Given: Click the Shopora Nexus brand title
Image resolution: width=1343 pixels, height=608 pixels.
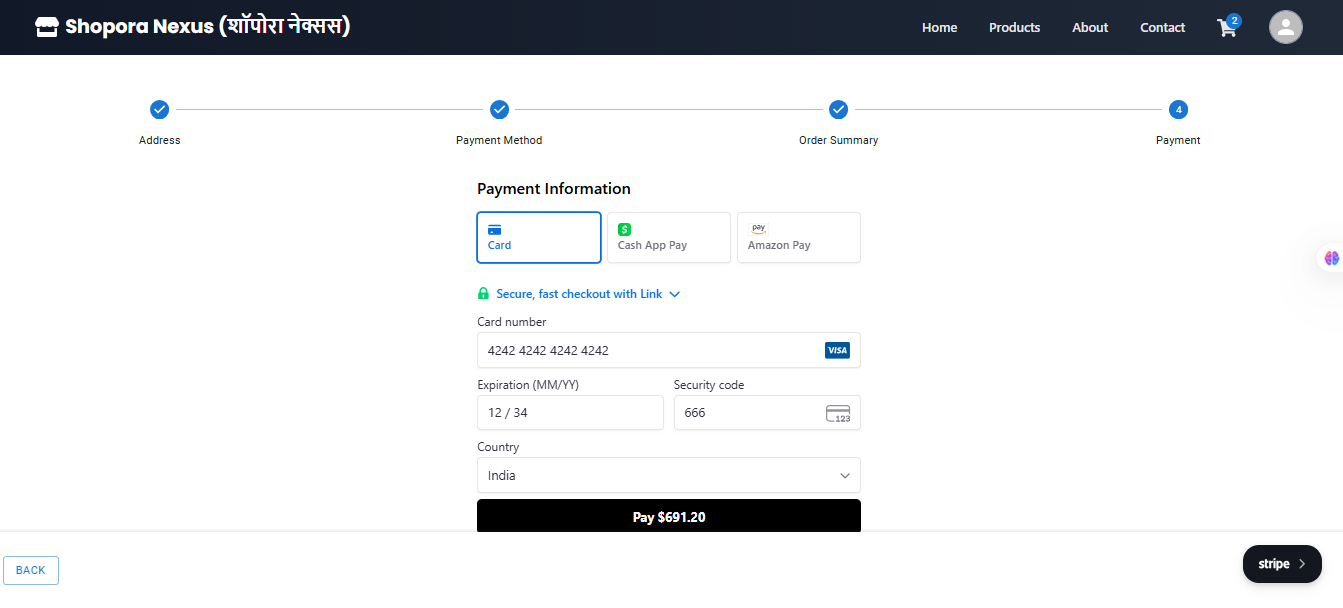Looking at the screenshot, I should point(207,27).
